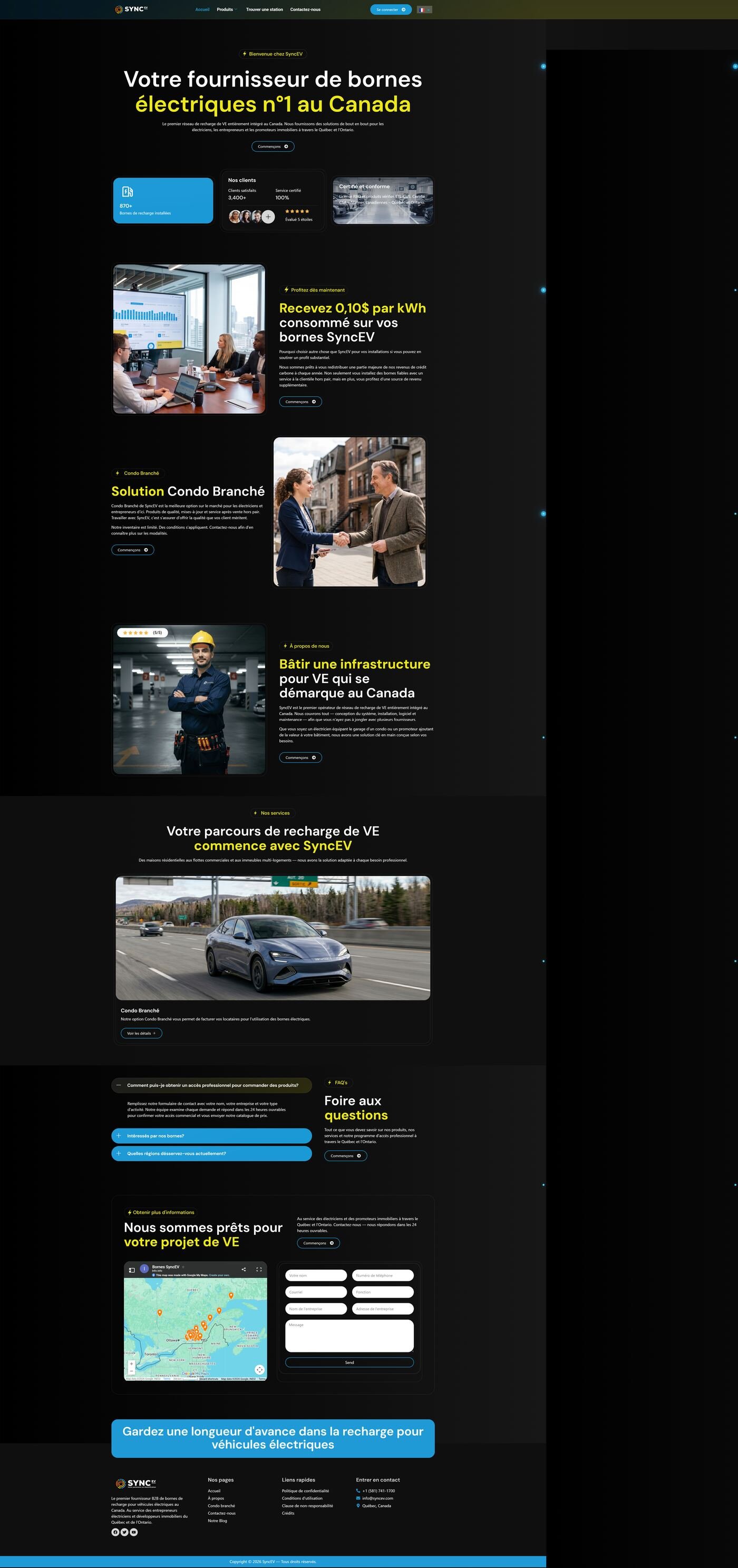Open the Certifié et conforme card
The height and width of the screenshot is (1568, 738).
coord(383,200)
